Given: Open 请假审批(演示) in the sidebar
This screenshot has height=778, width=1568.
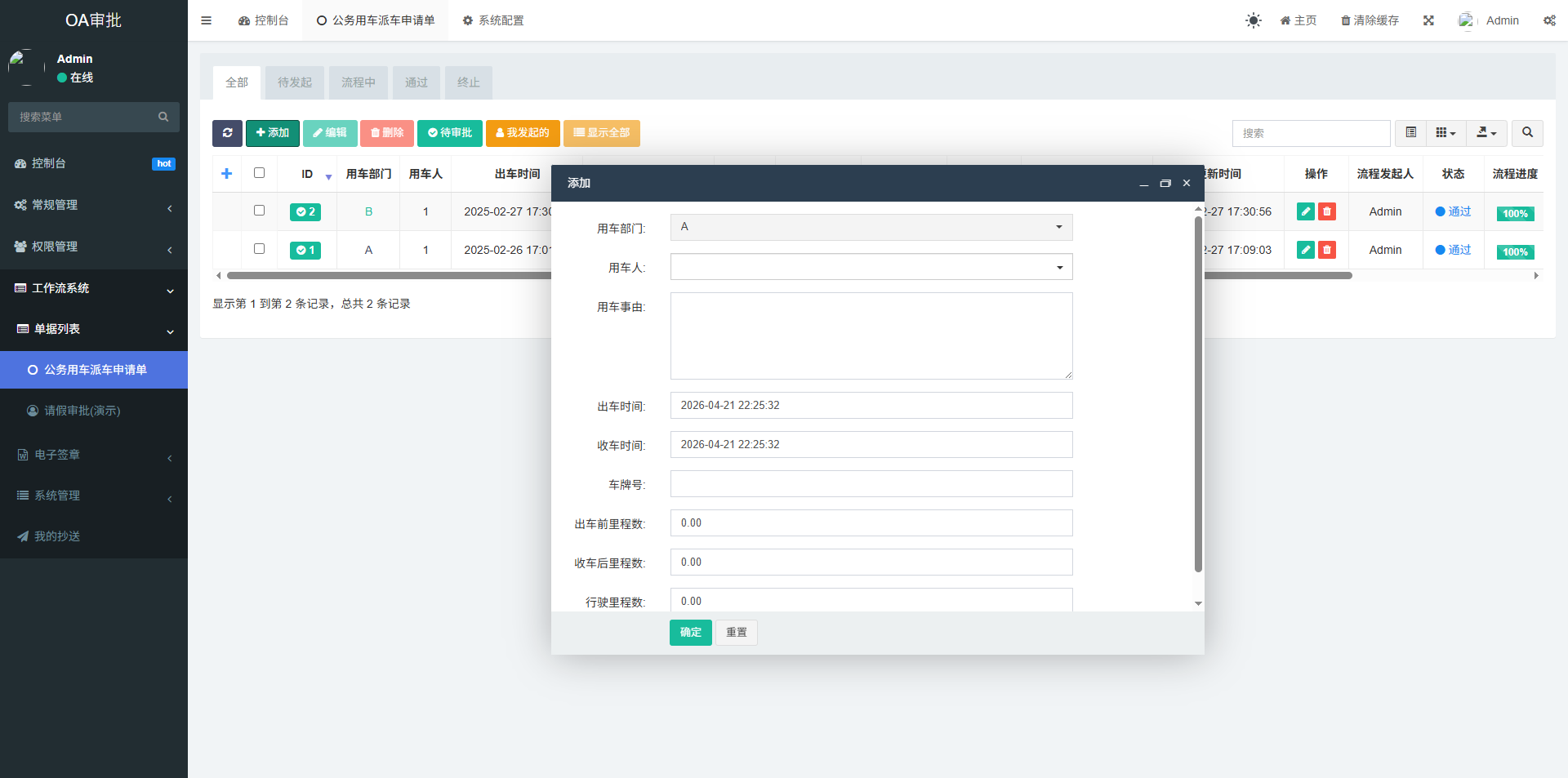Looking at the screenshot, I should tap(82, 411).
